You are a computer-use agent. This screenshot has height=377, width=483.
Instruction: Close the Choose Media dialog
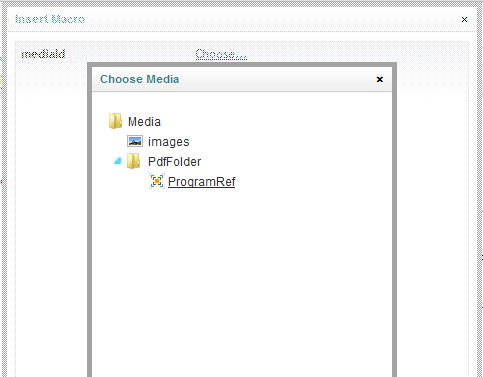(380, 79)
